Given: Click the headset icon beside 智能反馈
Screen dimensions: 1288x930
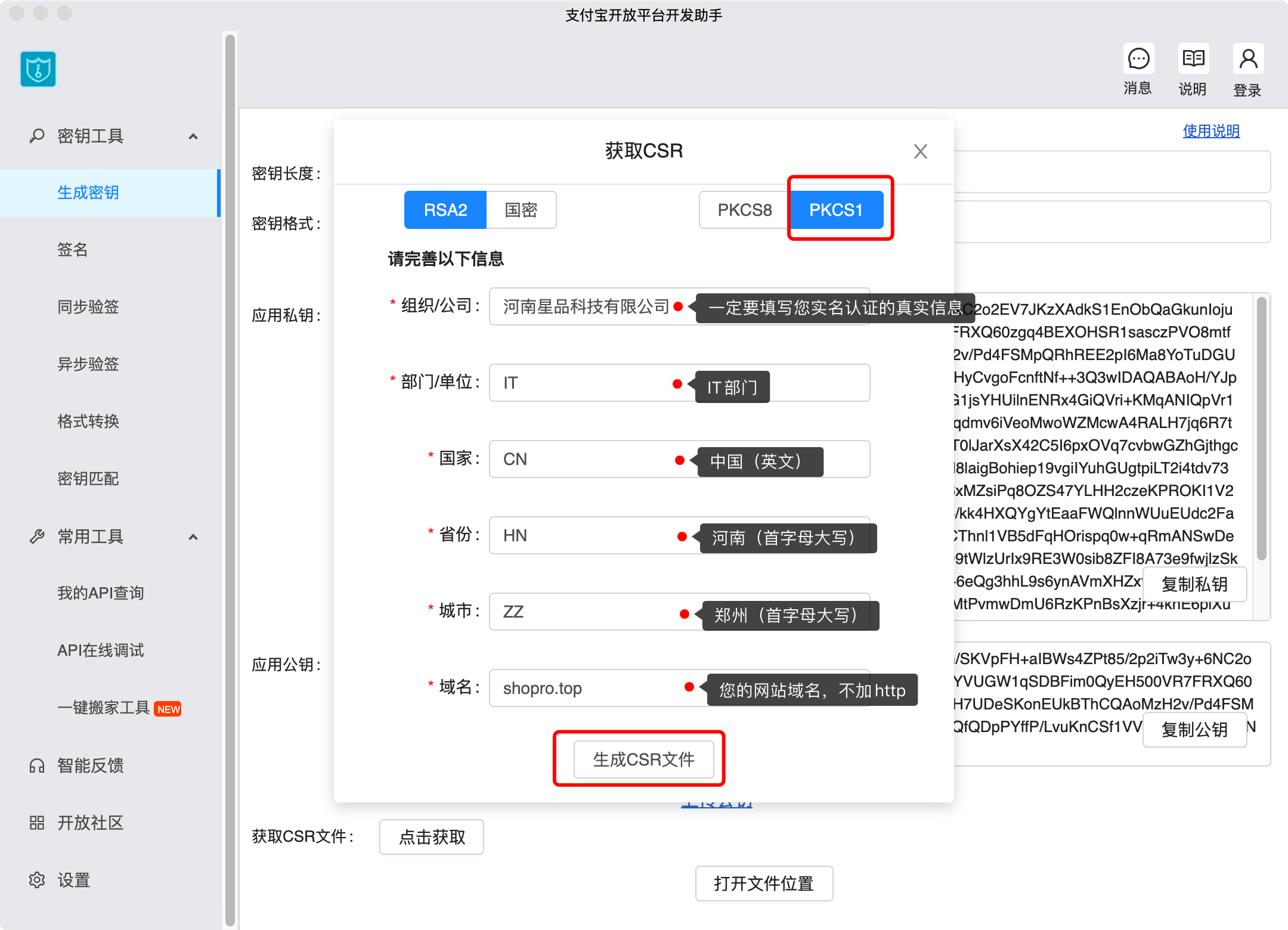Looking at the screenshot, I should pos(37,765).
